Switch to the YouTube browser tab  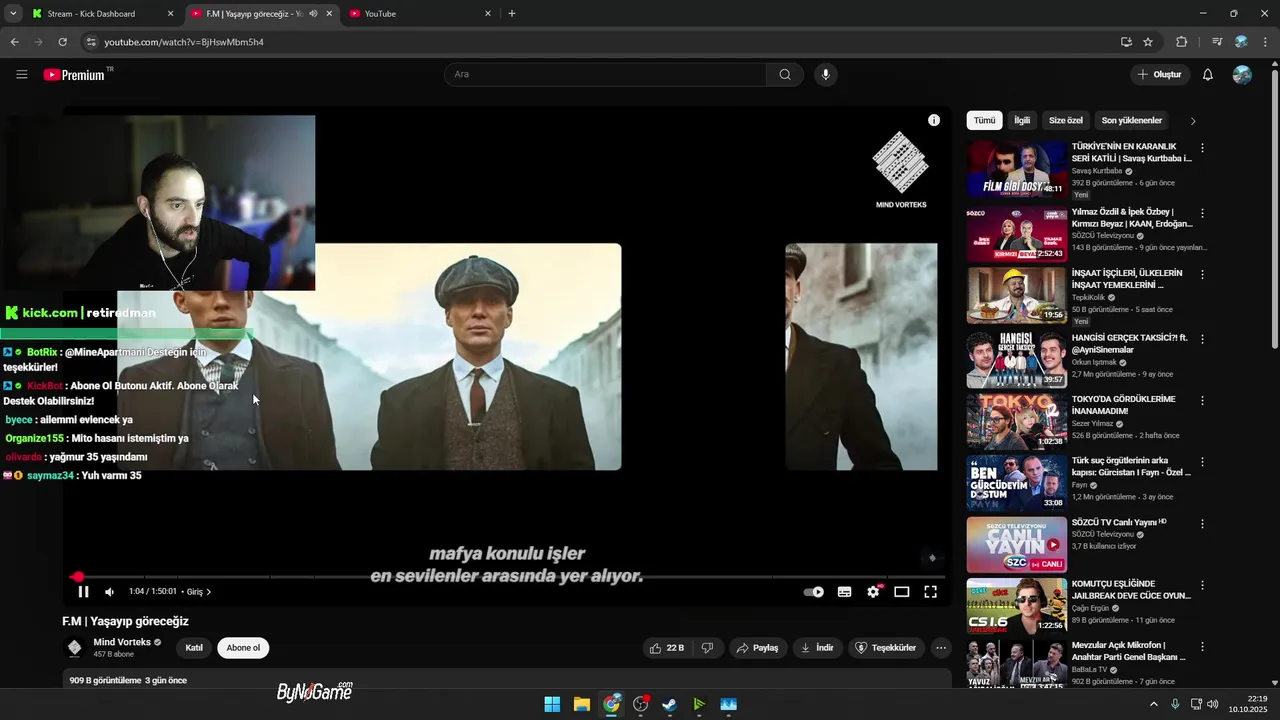[420, 14]
